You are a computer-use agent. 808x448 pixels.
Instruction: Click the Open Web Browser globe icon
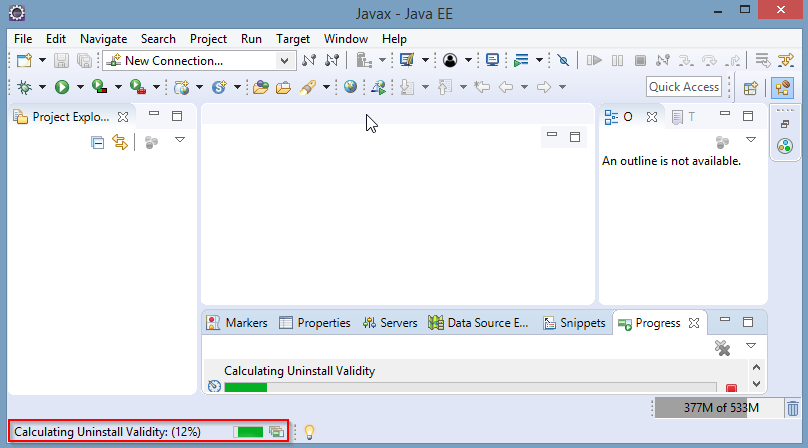pos(350,87)
